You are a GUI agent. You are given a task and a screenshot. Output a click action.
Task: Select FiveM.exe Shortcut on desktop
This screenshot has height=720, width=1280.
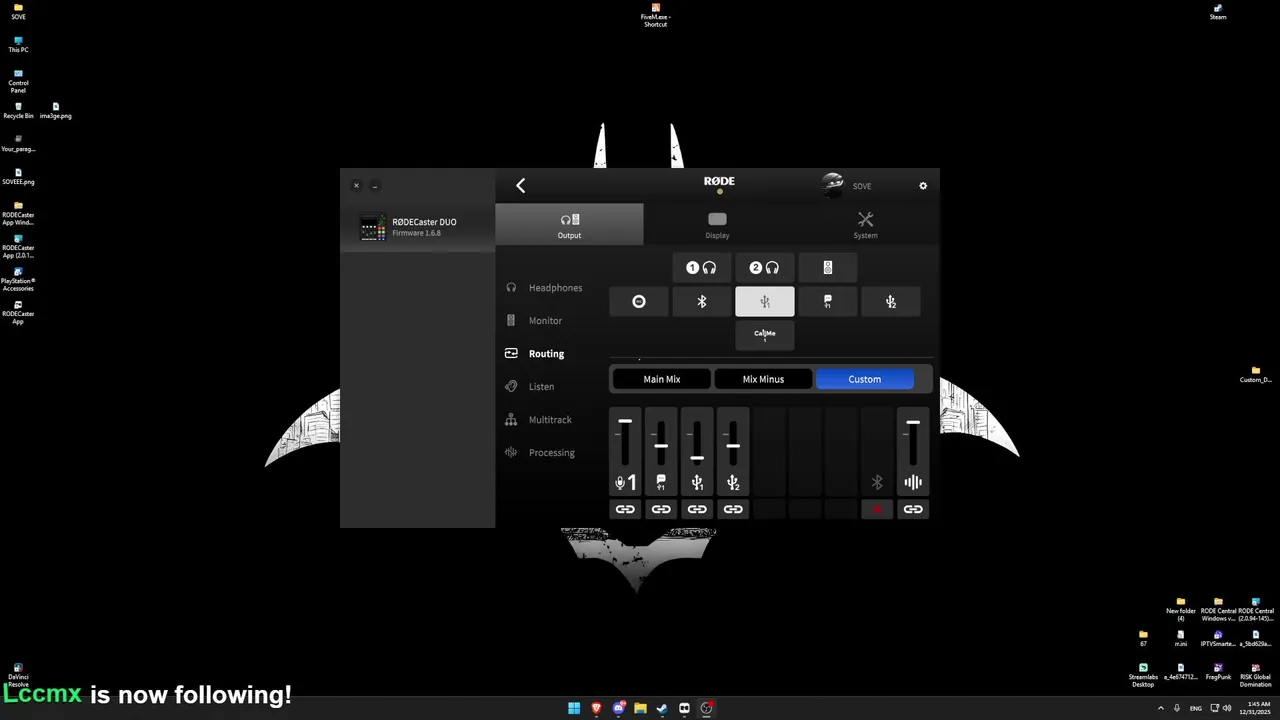click(655, 14)
